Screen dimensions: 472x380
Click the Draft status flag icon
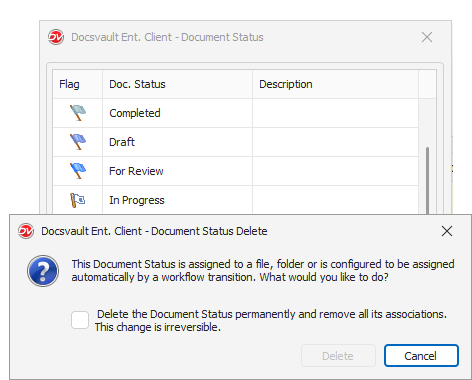(x=78, y=142)
